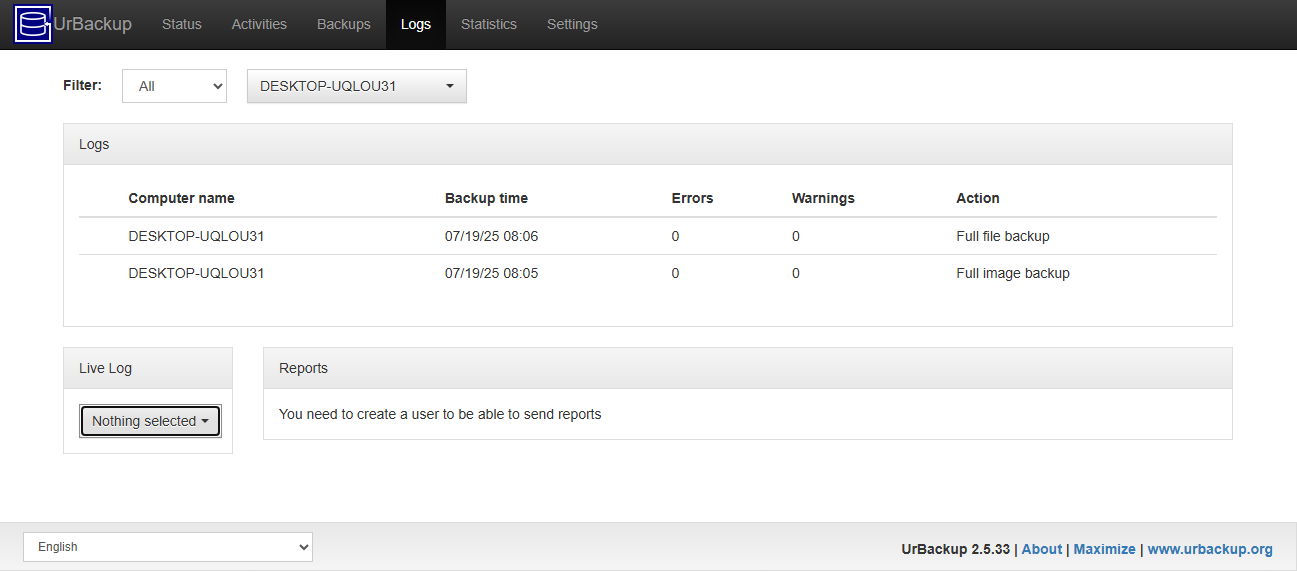This screenshot has width=1297, height=572.
Task: Open the Status tab
Action: pyautogui.click(x=182, y=24)
